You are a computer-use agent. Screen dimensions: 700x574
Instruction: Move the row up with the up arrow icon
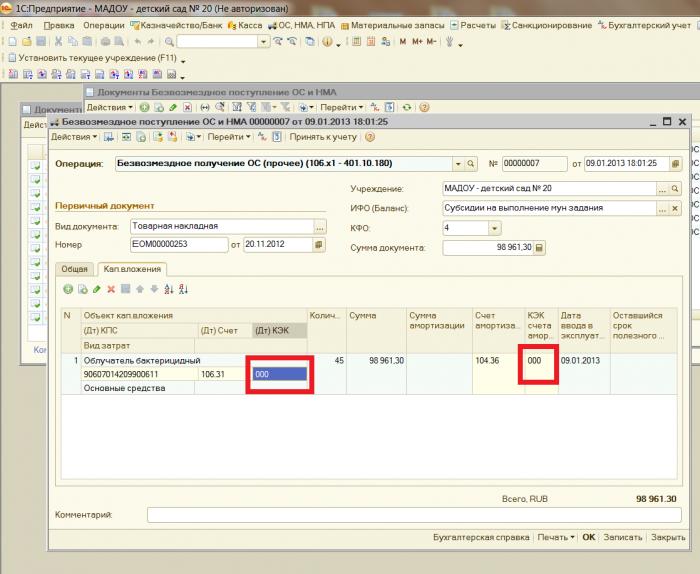coord(140,289)
